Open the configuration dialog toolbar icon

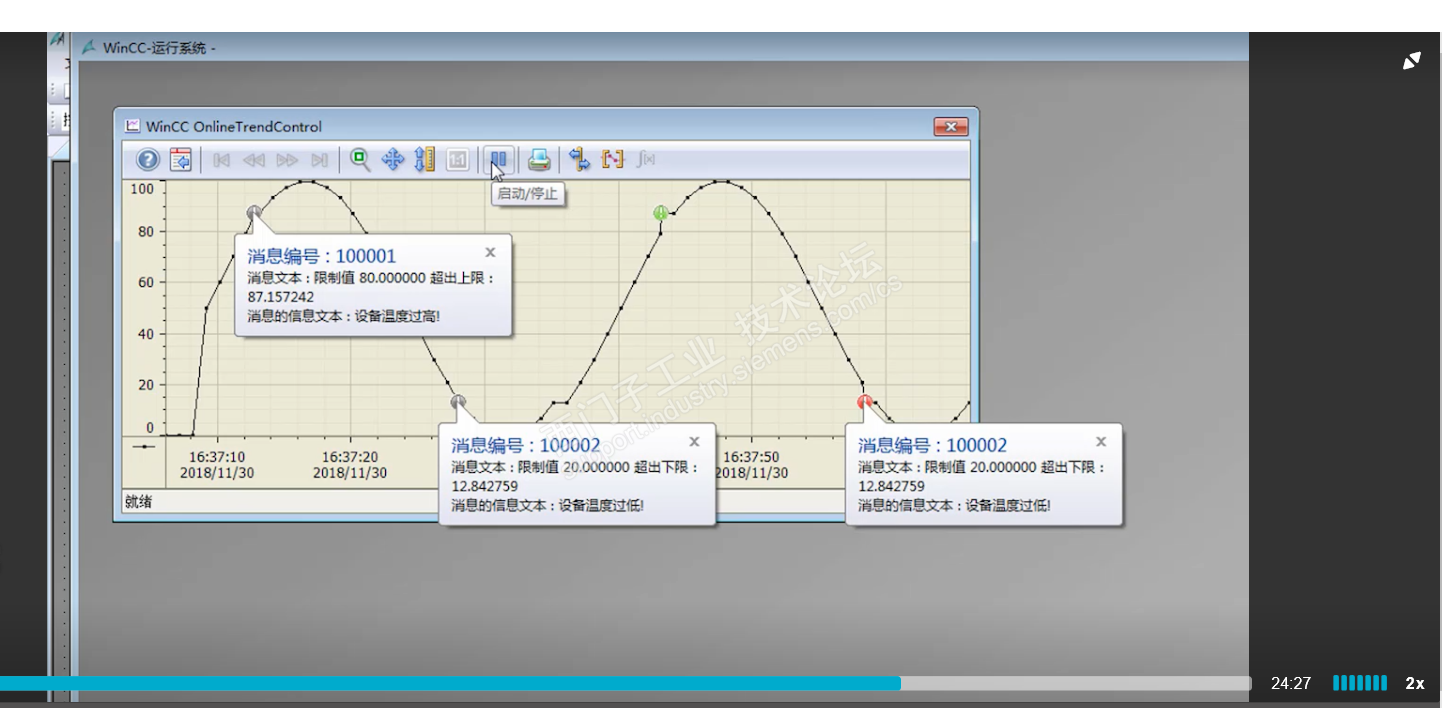click(181, 159)
